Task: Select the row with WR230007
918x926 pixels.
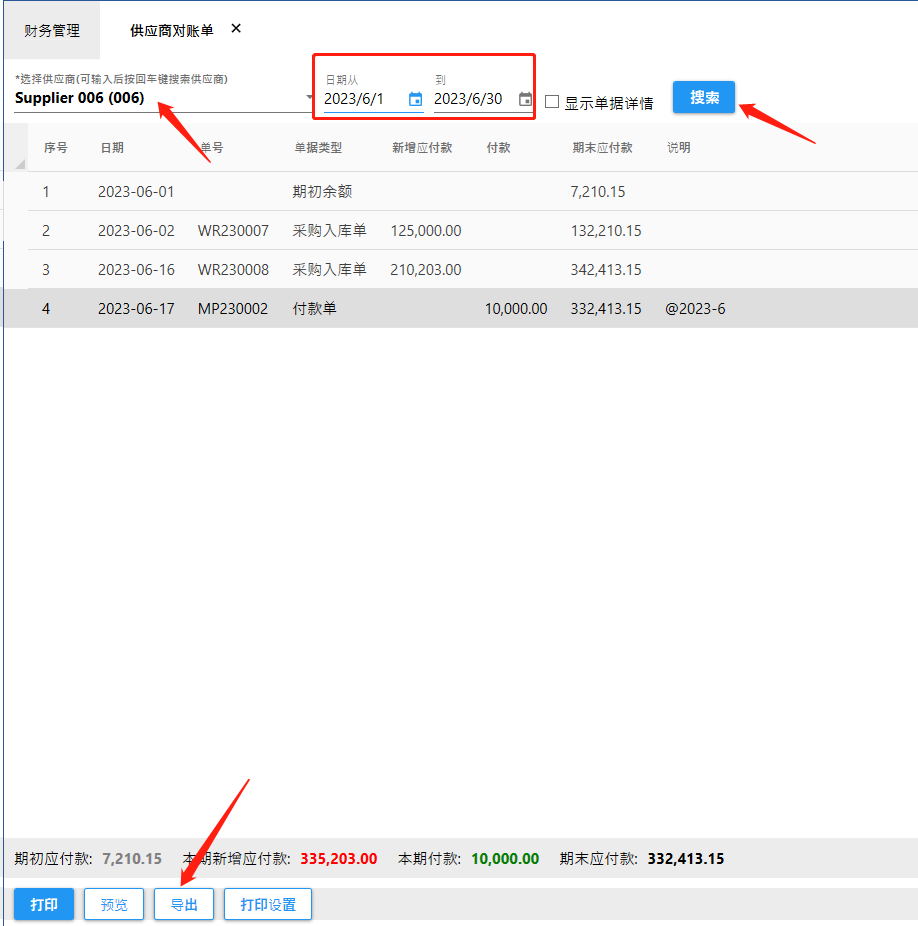Action: 233,231
